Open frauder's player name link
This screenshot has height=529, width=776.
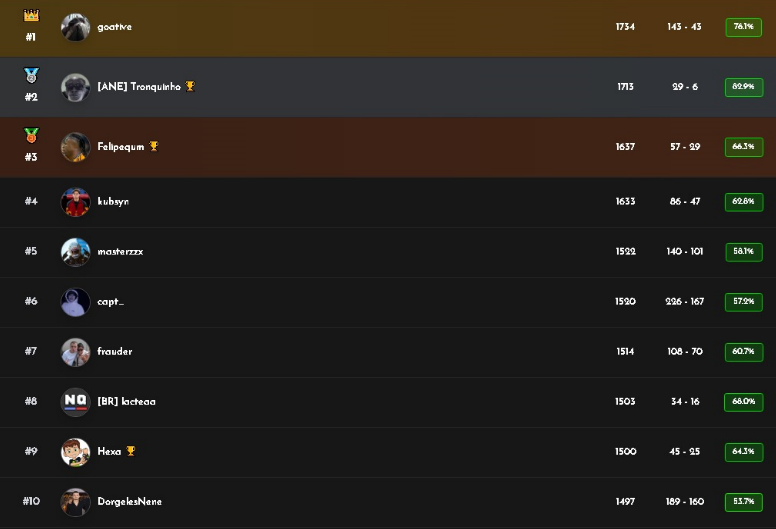point(115,352)
